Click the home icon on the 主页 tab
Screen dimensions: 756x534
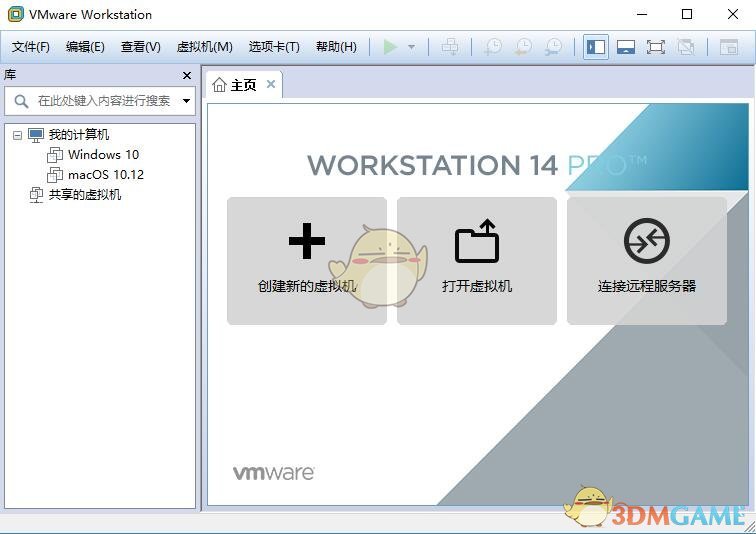pos(219,85)
